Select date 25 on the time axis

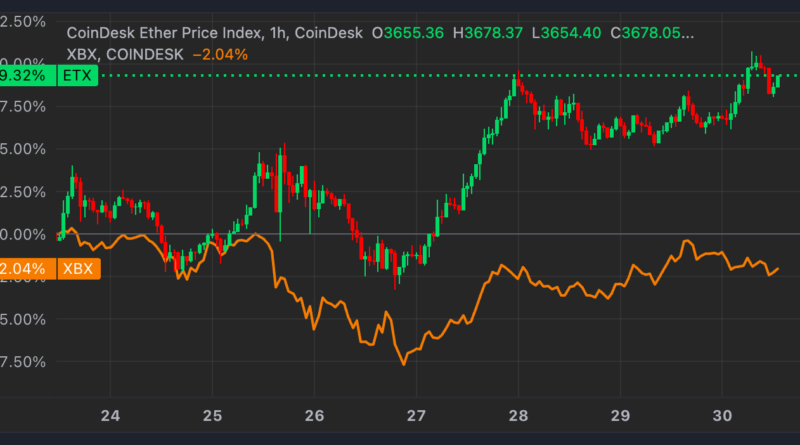pos(212,415)
